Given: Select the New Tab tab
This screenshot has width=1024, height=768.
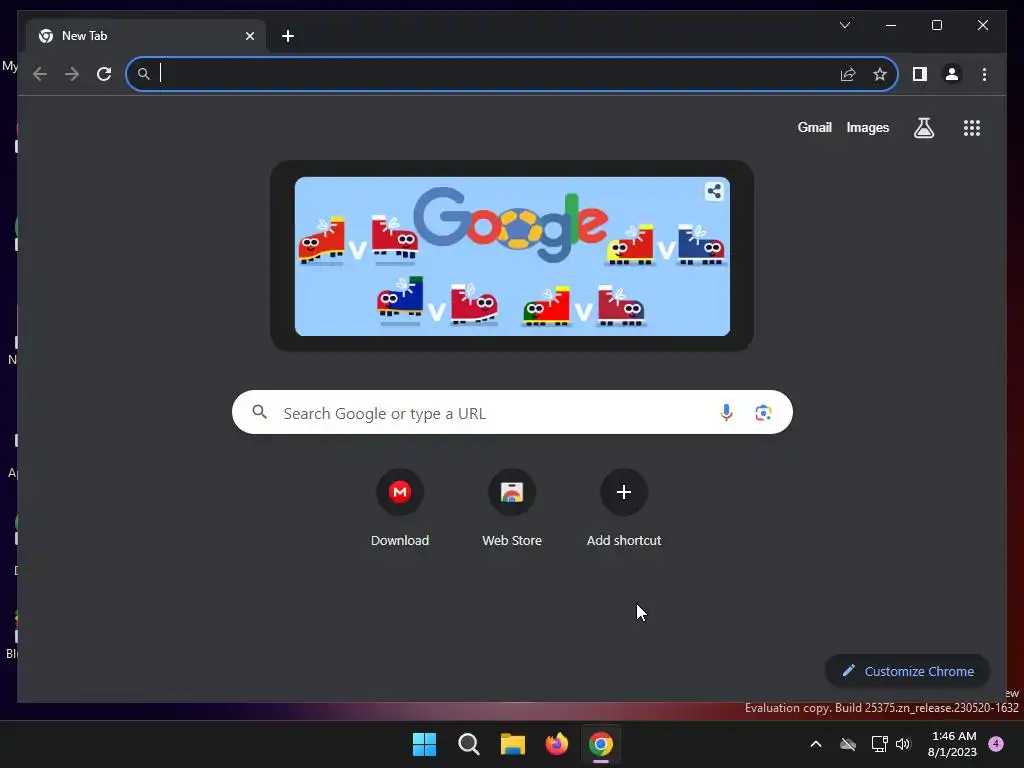Looking at the screenshot, I should [147, 36].
